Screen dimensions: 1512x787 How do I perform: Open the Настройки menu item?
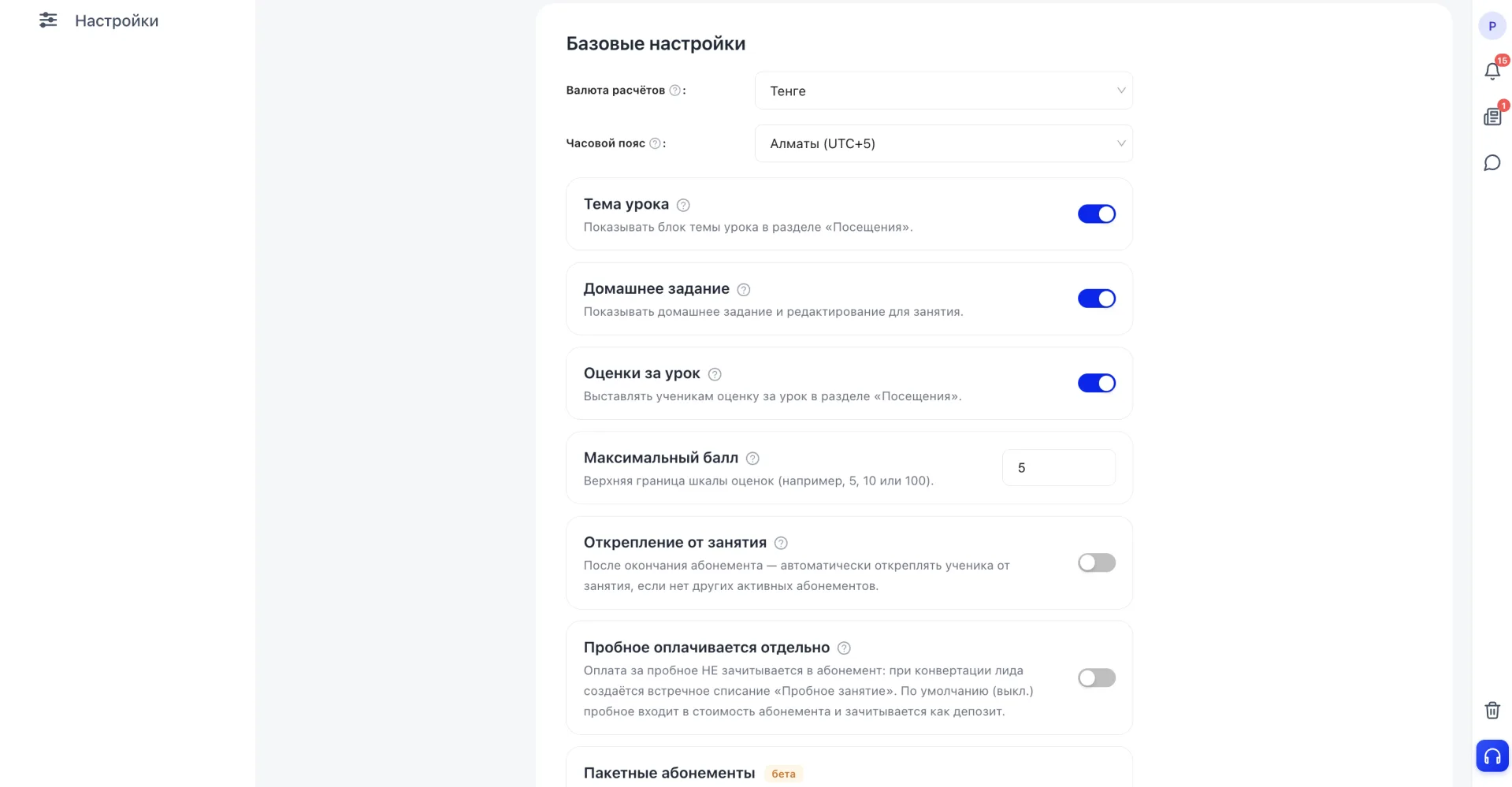(x=117, y=20)
